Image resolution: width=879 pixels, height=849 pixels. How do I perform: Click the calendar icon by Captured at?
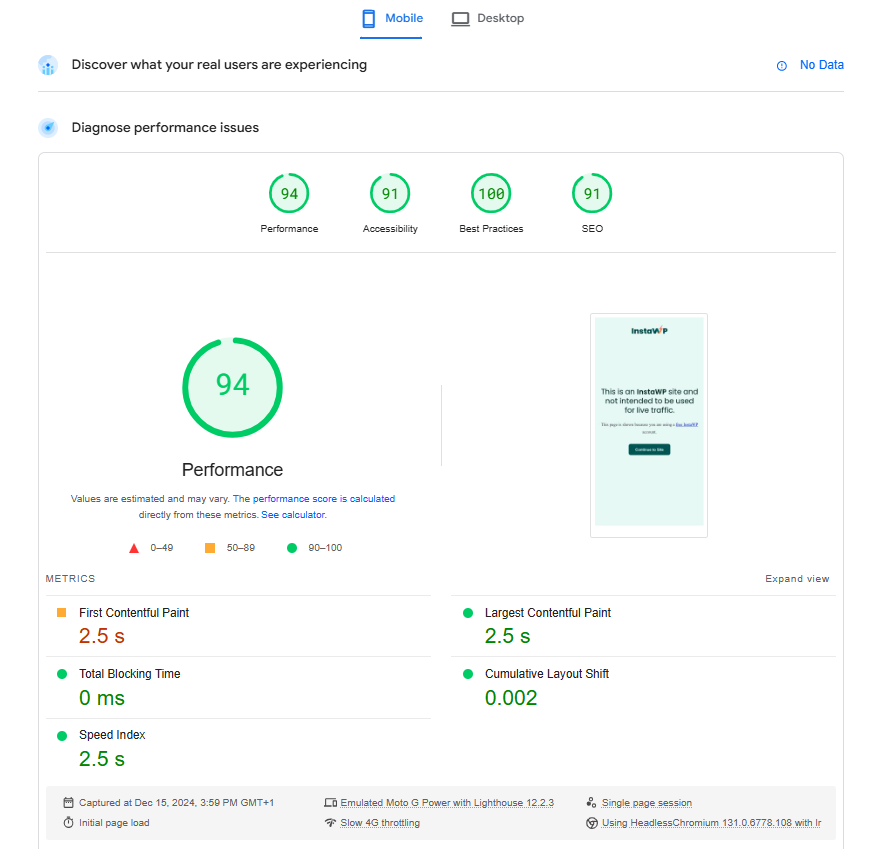(x=68, y=802)
